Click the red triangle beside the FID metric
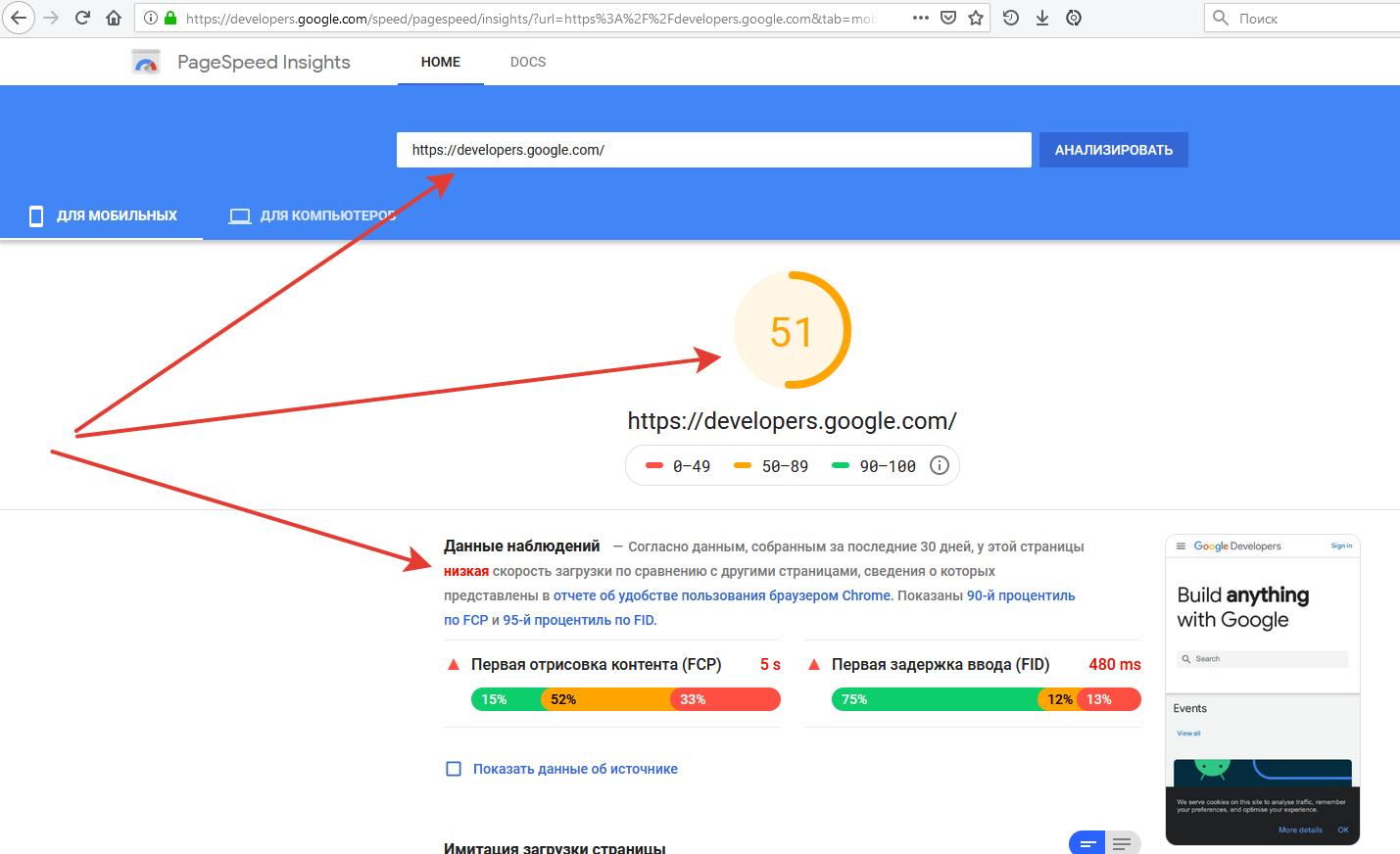The height and width of the screenshot is (854, 1400). pos(813,664)
